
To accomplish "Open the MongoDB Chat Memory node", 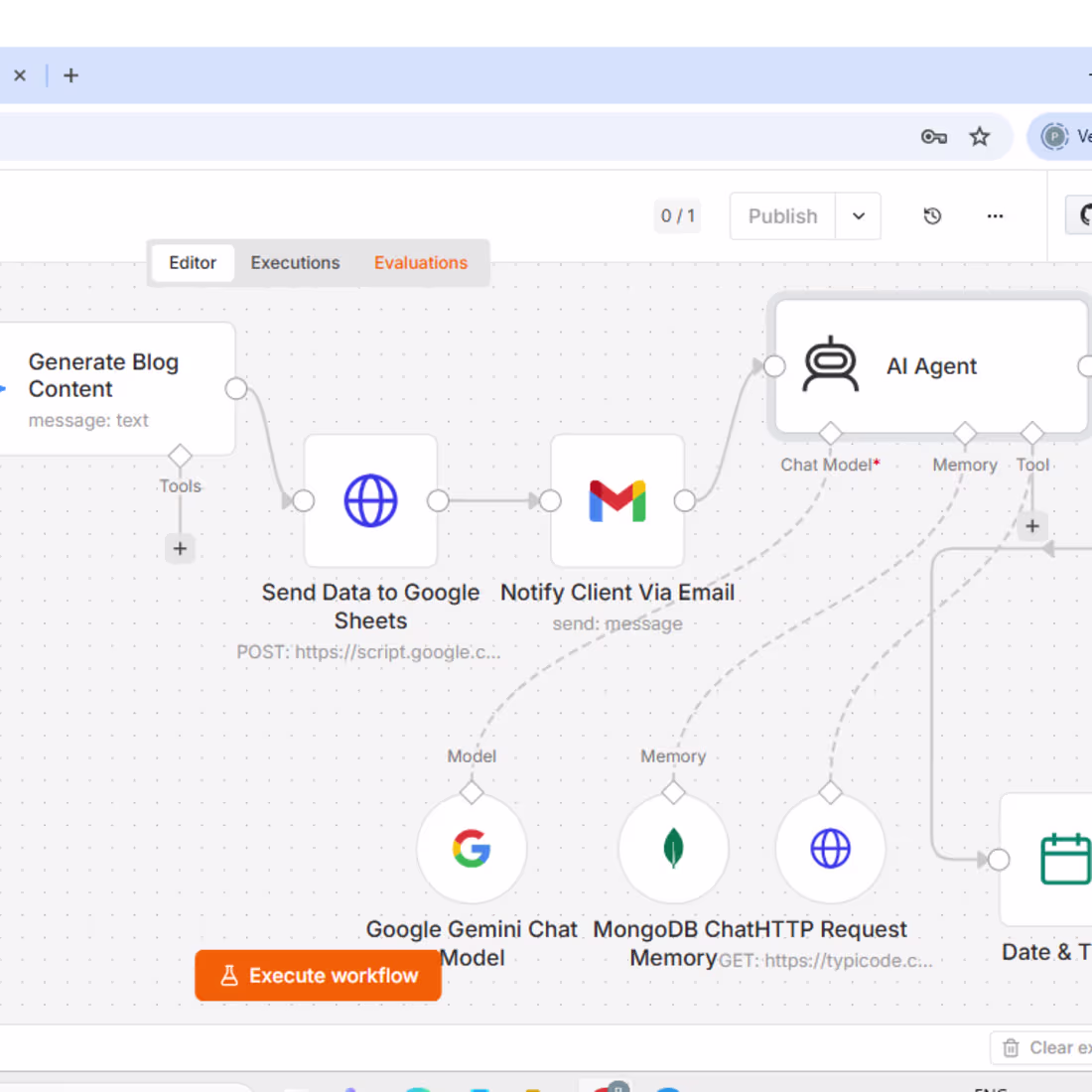I will [673, 848].
